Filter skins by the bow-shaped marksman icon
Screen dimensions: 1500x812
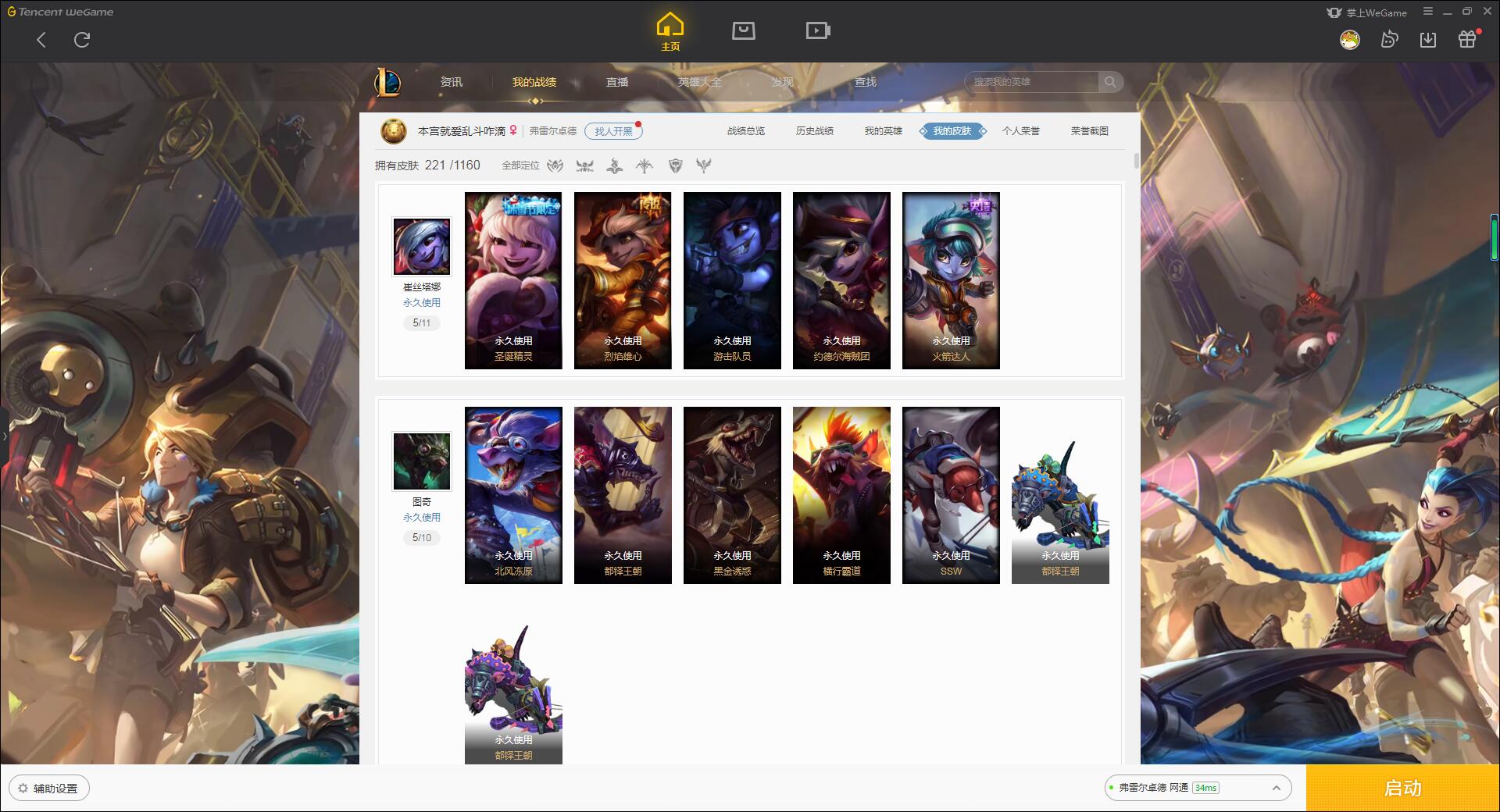click(x=645, y=166)
